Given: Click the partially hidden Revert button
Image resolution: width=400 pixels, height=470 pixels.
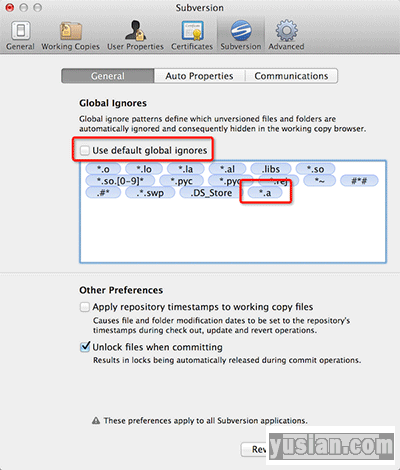Looking at the screenshot, I should [x=254, y=450].
